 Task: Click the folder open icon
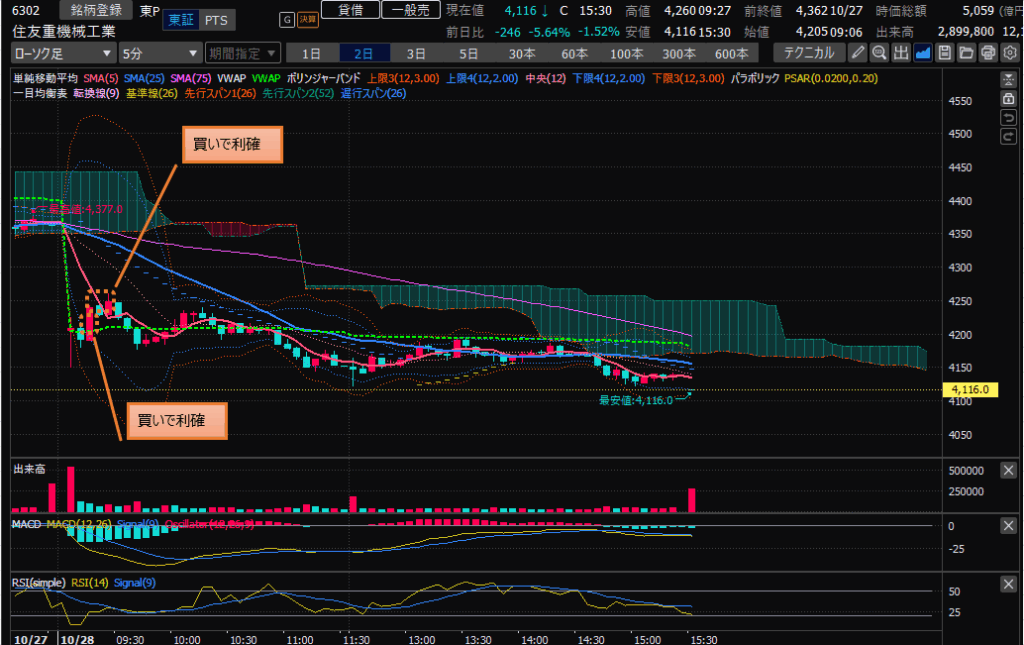click(966, 53)
